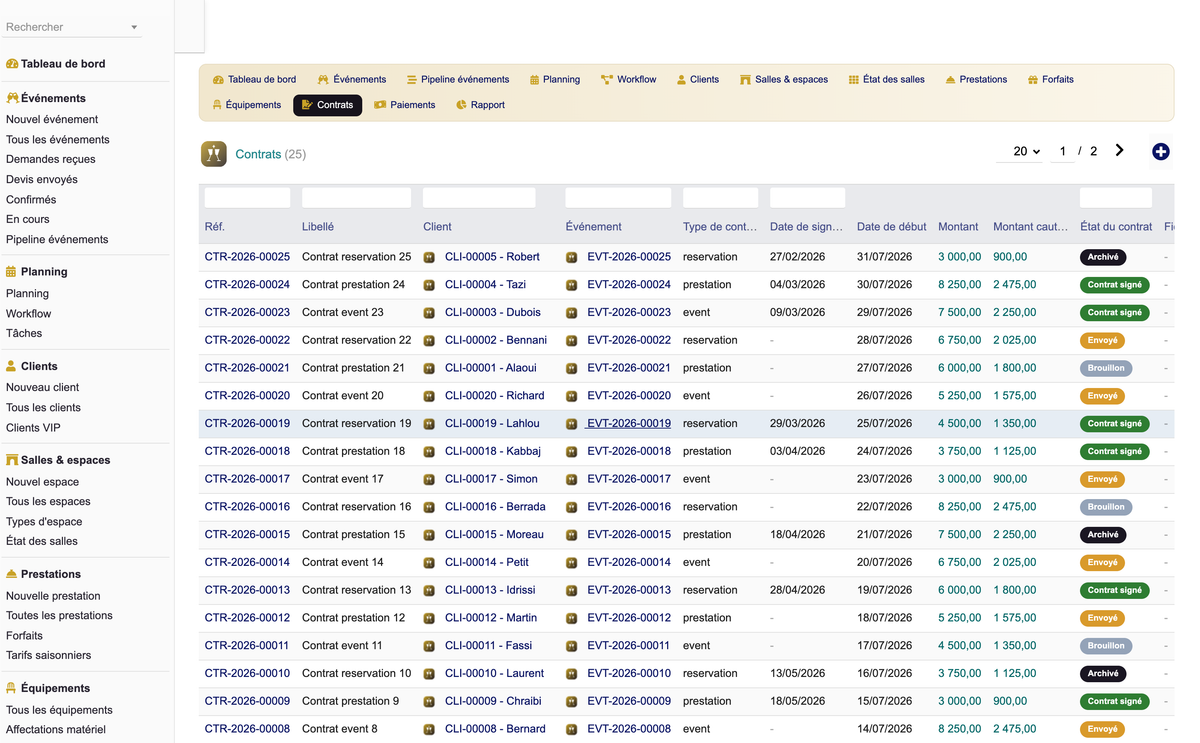Screen dimensions: 1200x743
Task: Click amount 8 250,00 for CTR-2026-00024
Action: pyautogui.click(x=959, y=285)
